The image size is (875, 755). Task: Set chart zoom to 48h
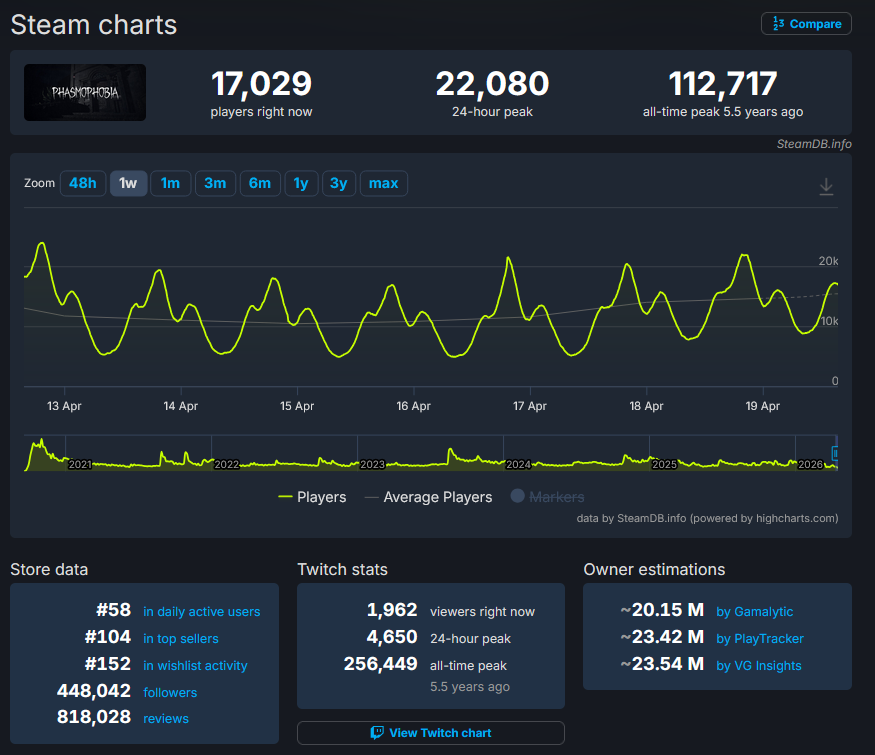(x=83, y=183)
